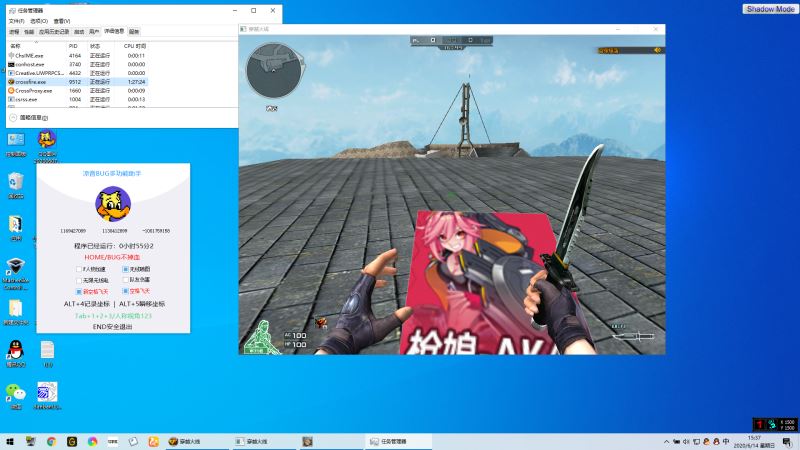800x450 pixels.
Task: Switch to the 性能 tab in Task Manager
Action: click(x=29, y=32)
